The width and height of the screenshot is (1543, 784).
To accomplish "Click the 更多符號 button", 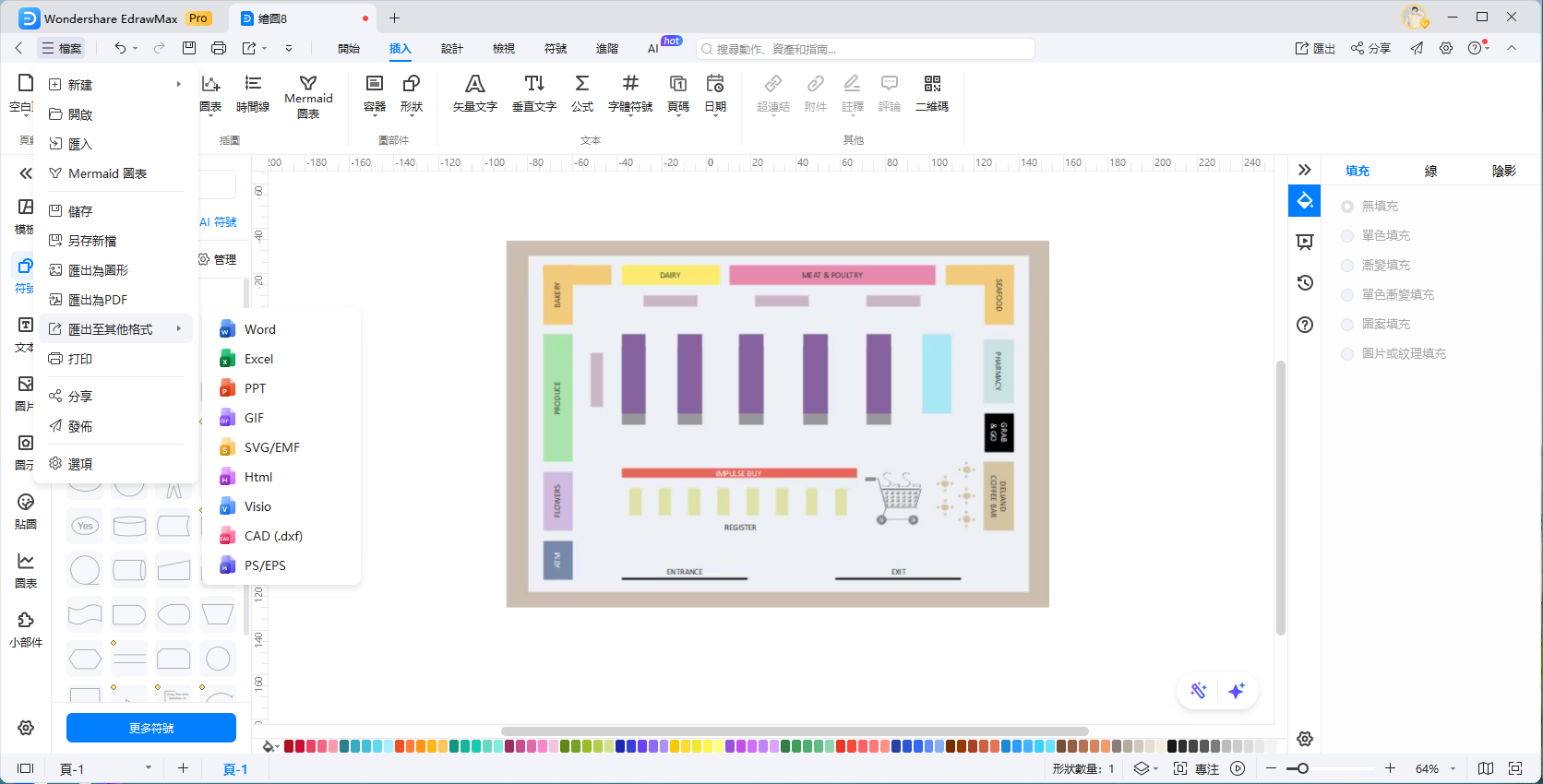I will 151,728.
